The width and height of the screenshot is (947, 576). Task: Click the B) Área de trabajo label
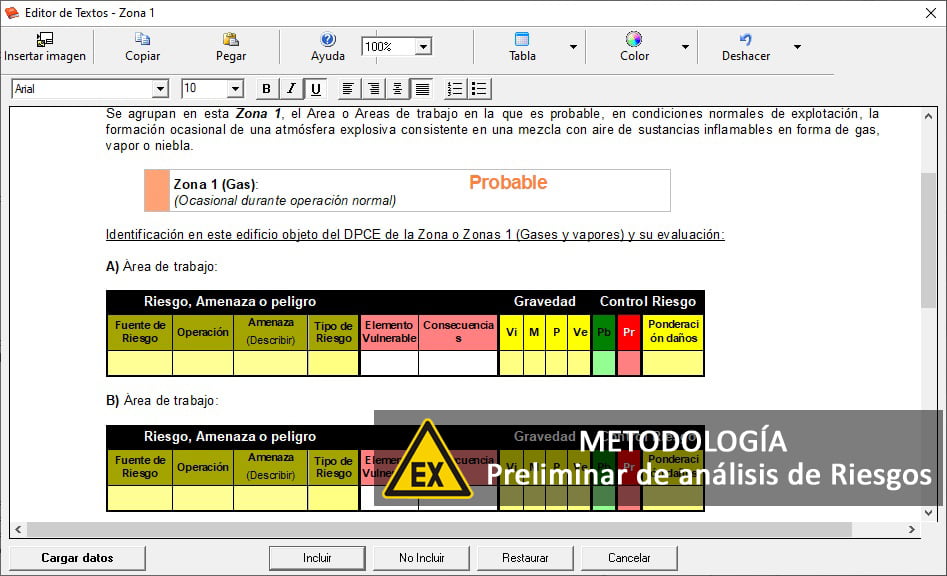point(162,400)
